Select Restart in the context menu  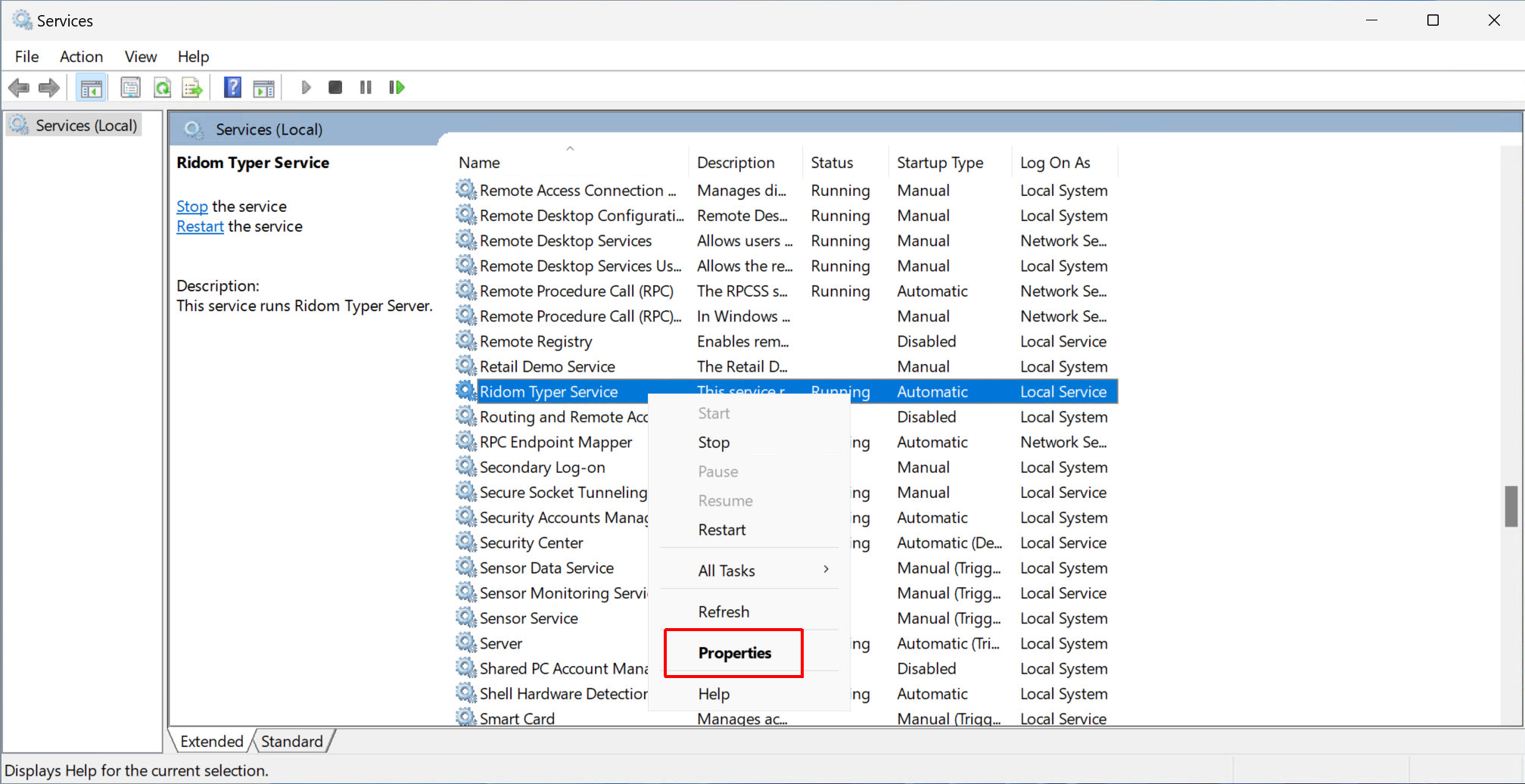(722, 530)
